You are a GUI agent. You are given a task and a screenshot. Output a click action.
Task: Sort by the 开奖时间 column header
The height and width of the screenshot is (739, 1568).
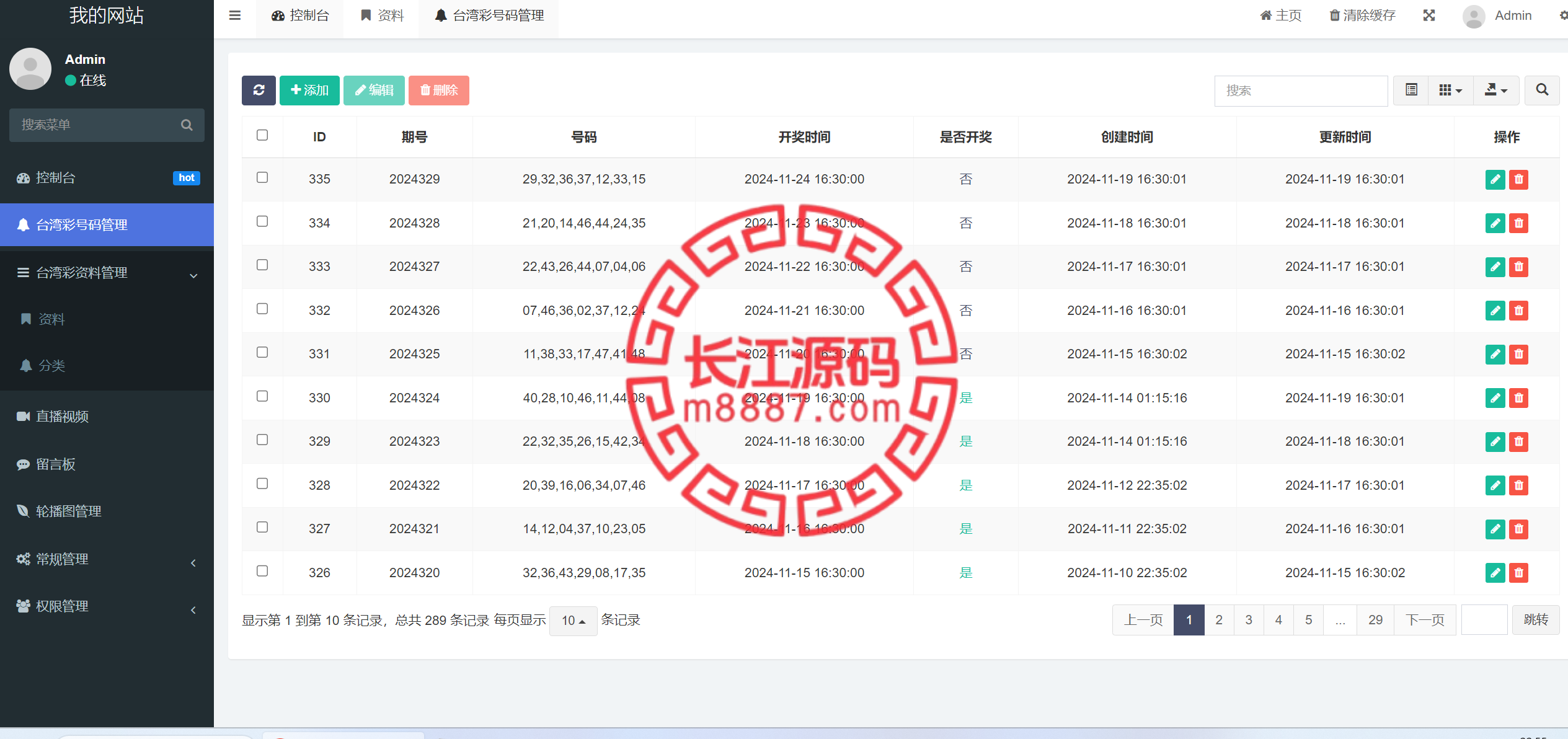[x=804, y=137]
